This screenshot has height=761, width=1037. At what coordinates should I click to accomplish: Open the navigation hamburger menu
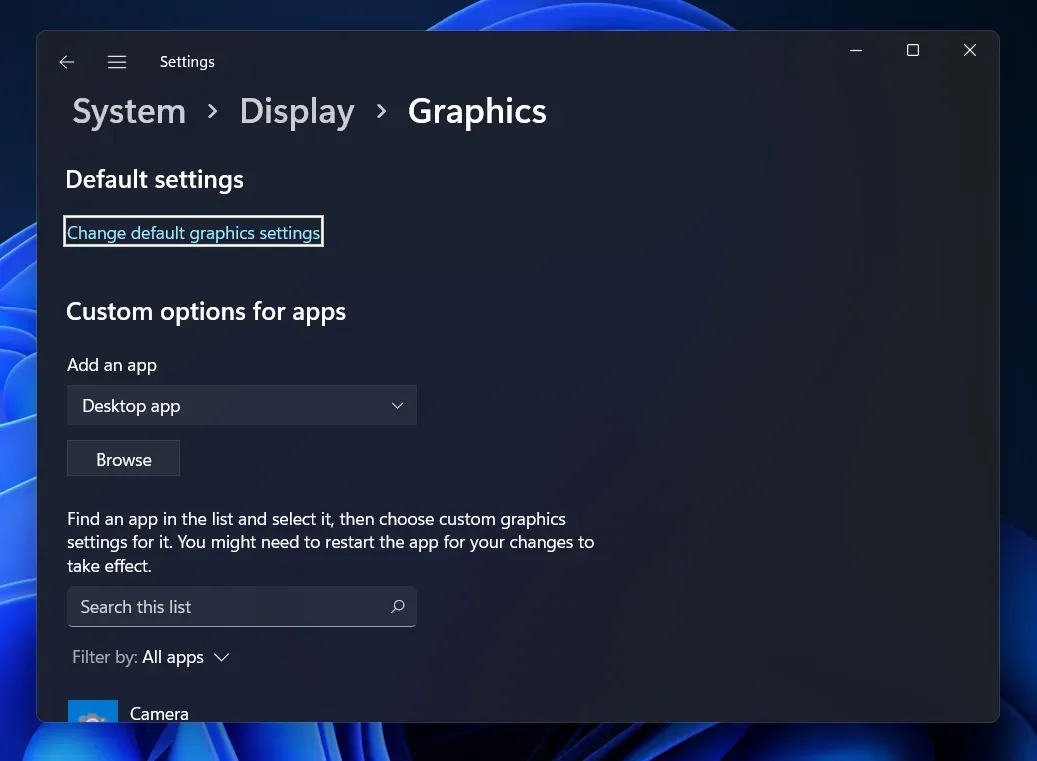[117, 61]
